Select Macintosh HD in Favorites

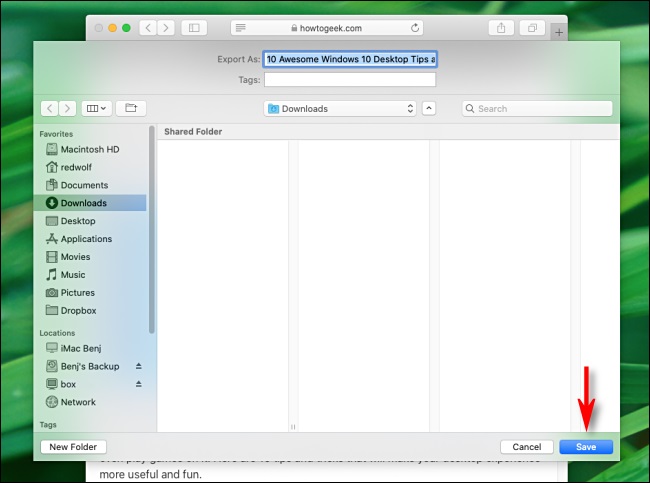(90, 149)
